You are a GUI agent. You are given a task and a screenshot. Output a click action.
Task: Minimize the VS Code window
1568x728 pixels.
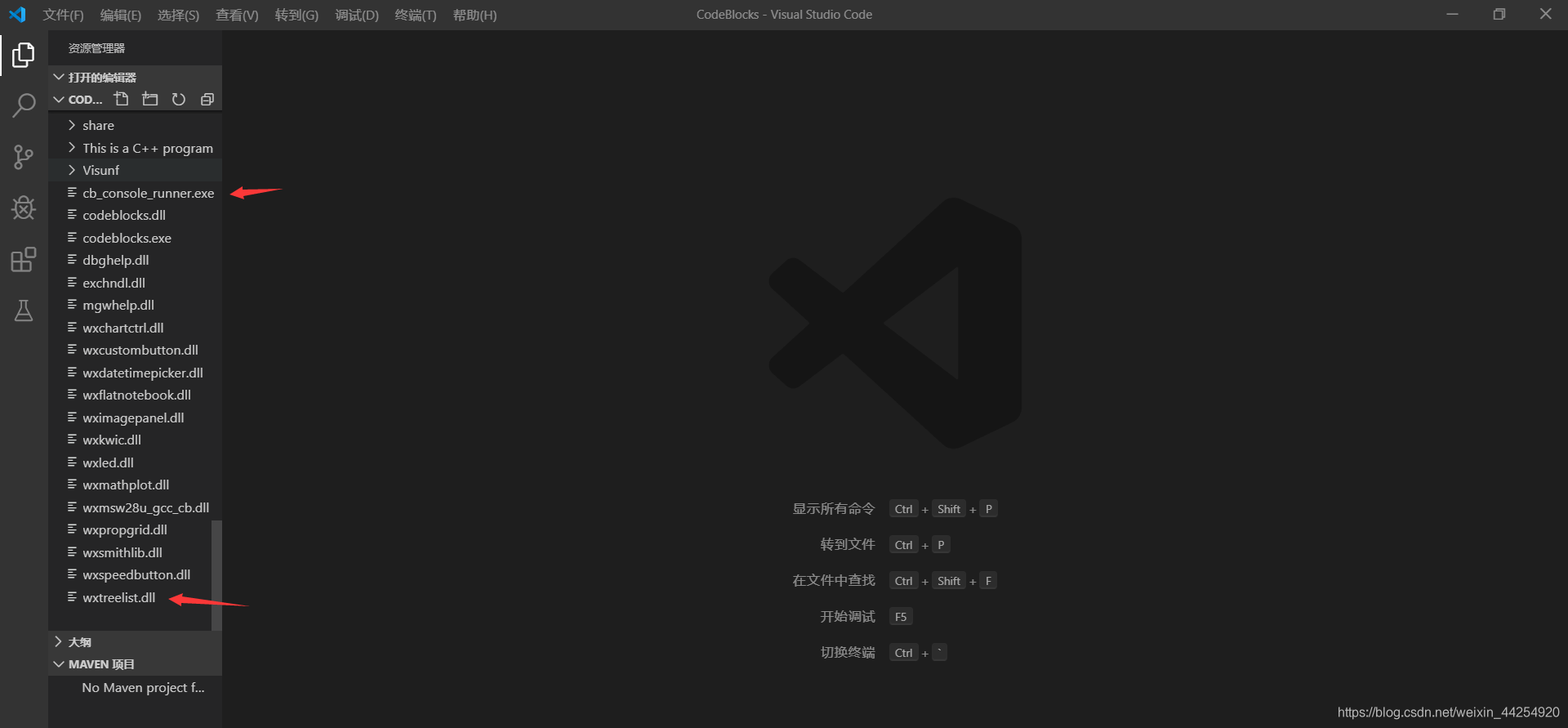(x=1452, y=14)
